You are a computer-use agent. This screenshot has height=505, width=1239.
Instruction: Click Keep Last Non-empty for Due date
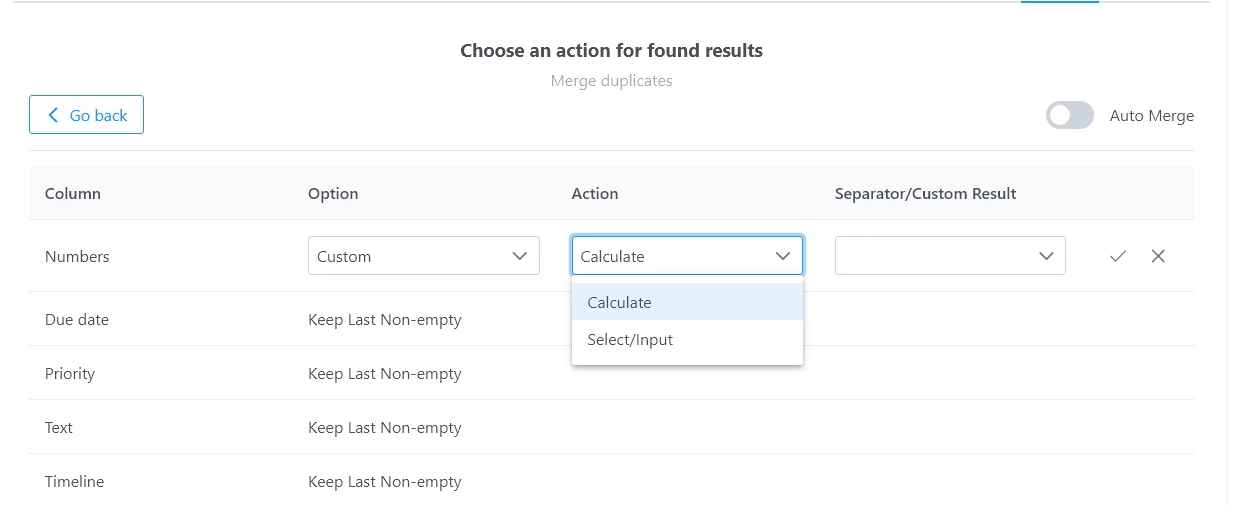[385, 320]
